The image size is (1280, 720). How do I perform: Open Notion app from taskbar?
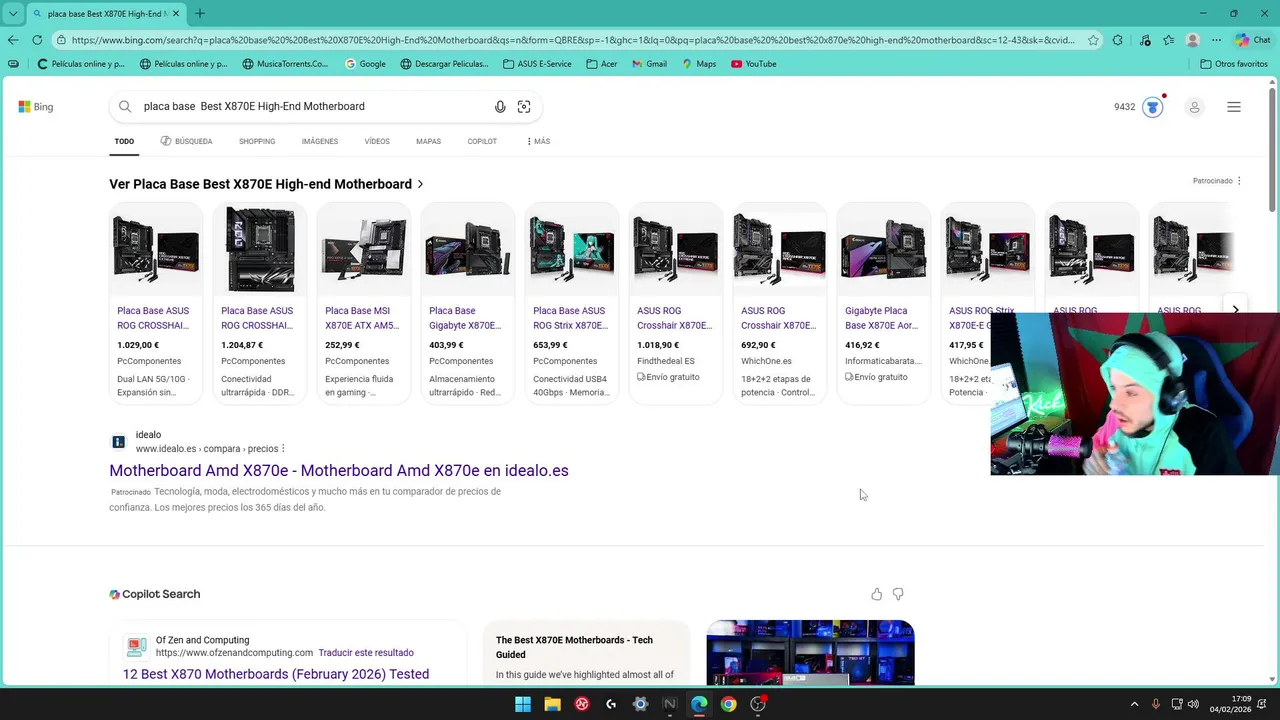670,704
